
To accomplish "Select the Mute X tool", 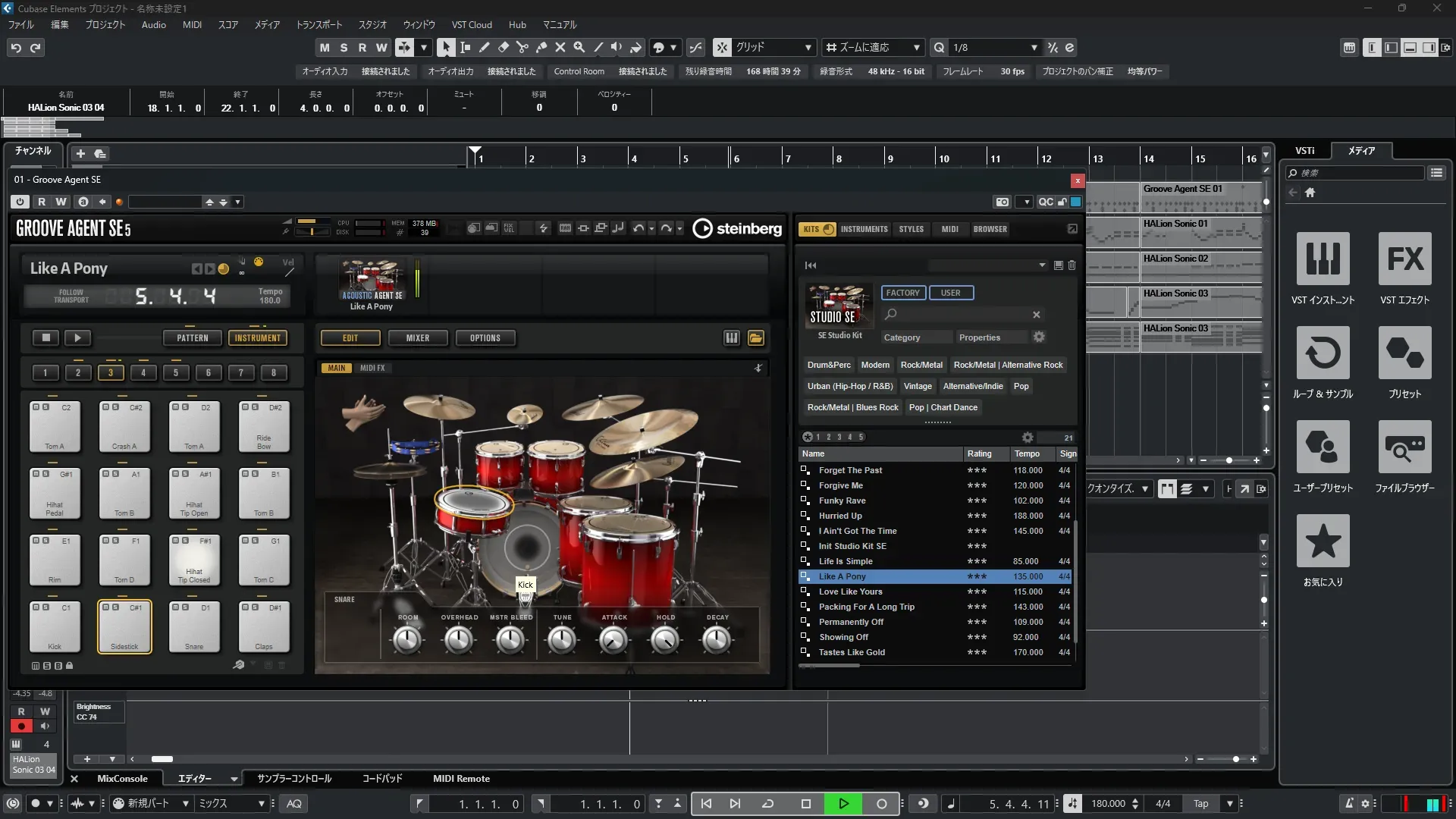I will pyautogui.click(x=560, y=47).
